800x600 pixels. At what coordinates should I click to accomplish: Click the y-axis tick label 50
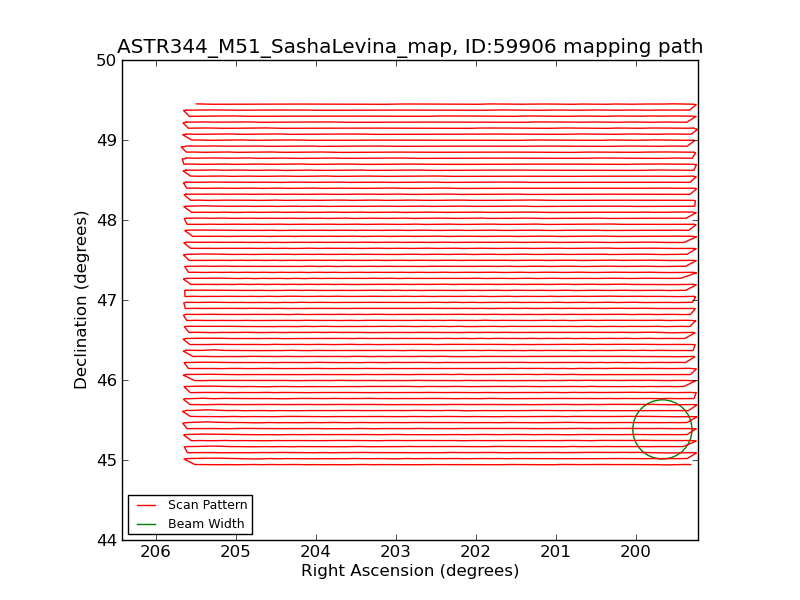[106, 61]
